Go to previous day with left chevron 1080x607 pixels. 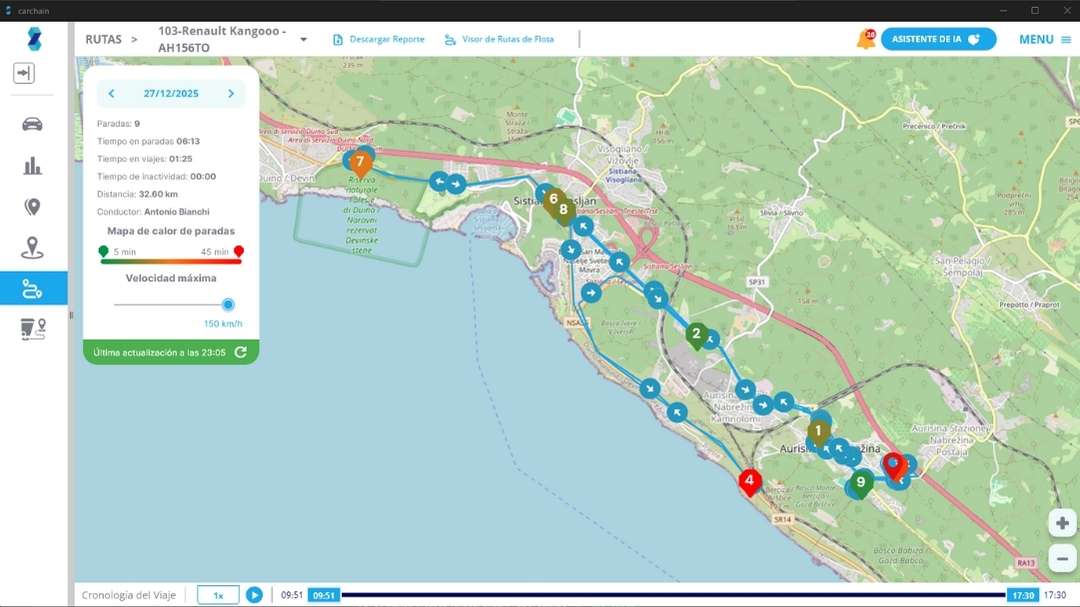point(111,92)
